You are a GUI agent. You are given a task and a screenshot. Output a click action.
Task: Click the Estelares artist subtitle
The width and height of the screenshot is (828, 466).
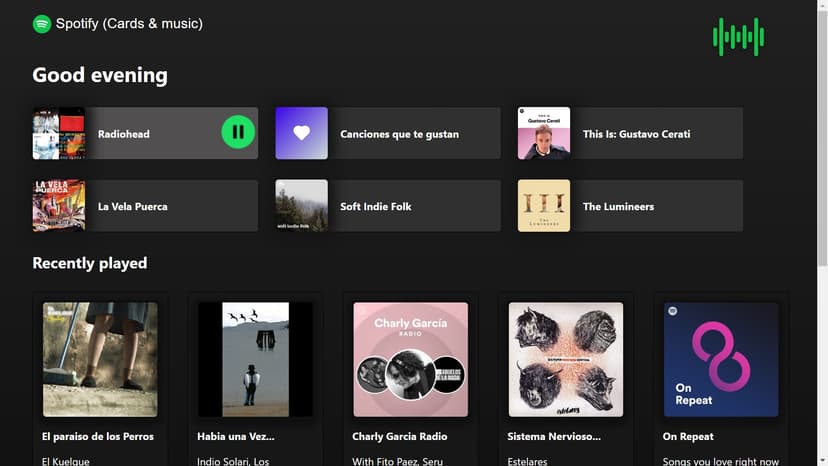point(527,461)
